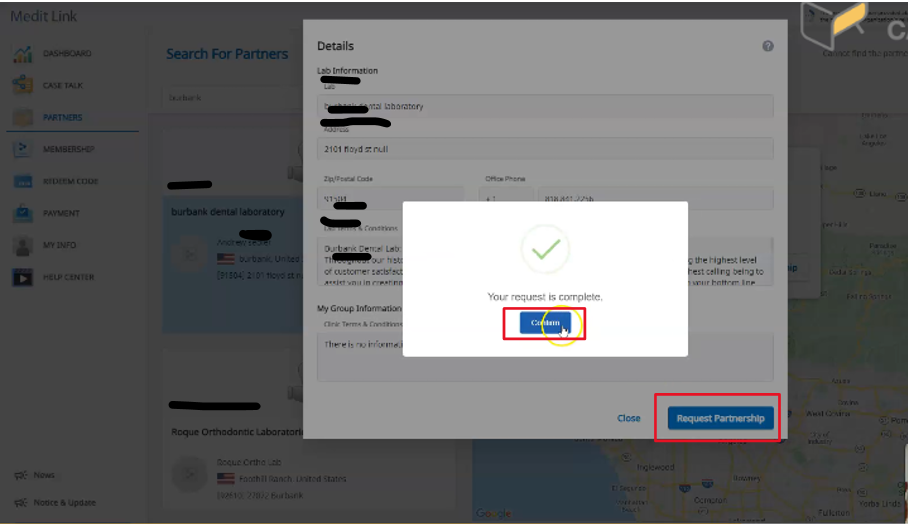Open Case Talk sidebar icon
The height and width of the screenshot is (524, 908).
click(x=23, y=85)
